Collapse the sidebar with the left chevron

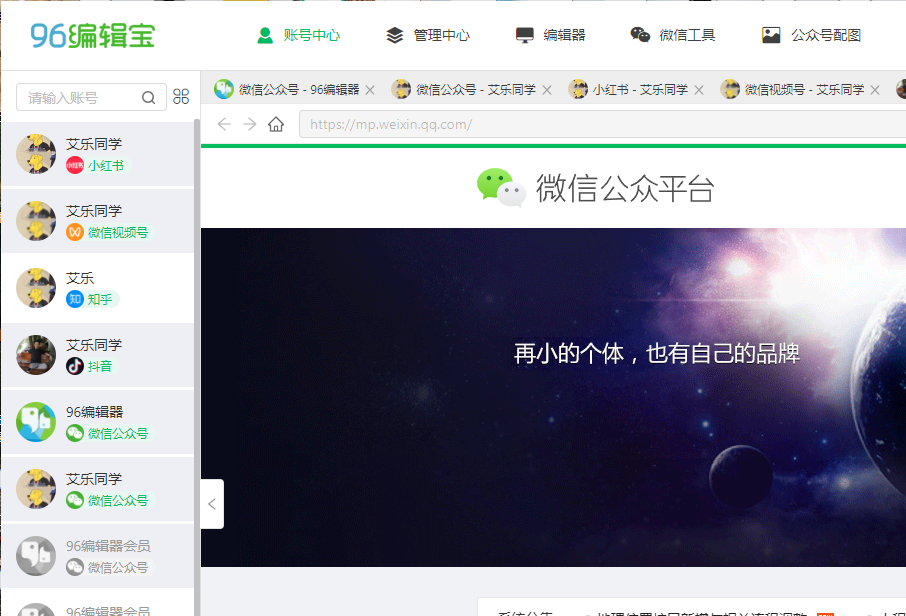pos(212,504)
